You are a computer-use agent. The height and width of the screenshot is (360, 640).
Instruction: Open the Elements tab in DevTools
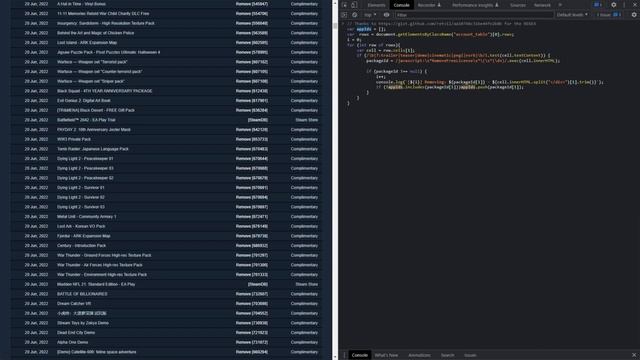tap(376, 5)
